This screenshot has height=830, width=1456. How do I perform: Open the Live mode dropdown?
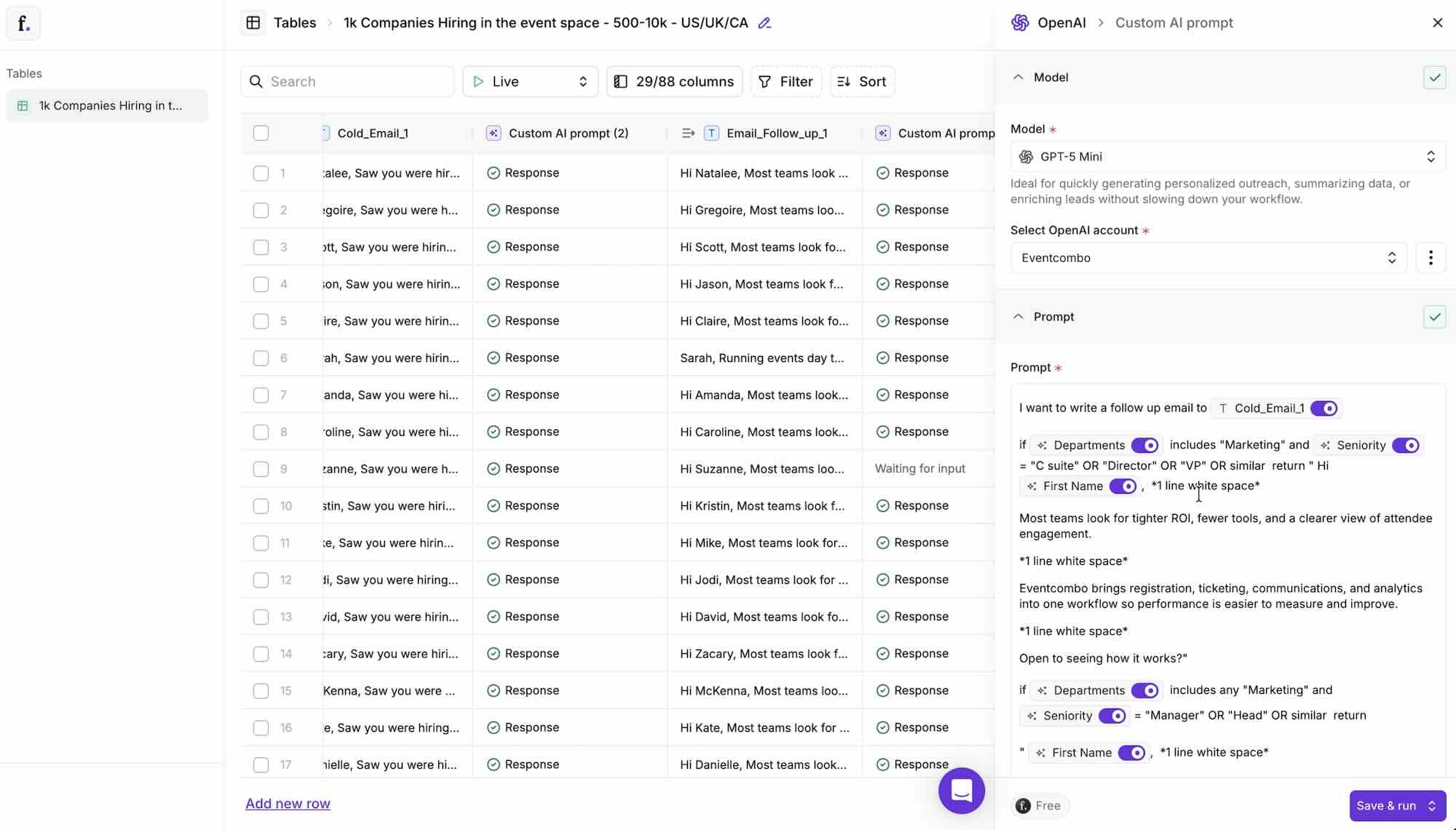click(529, 82)
